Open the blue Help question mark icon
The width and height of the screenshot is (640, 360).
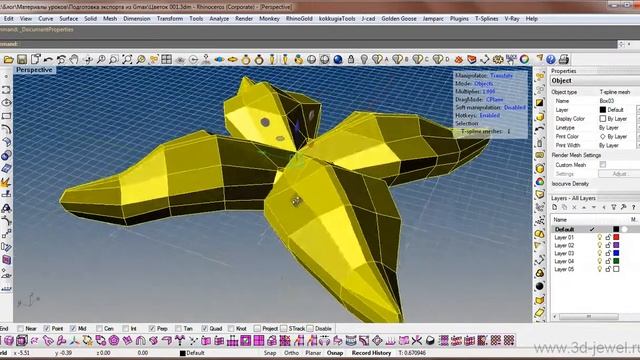(551, 60)
